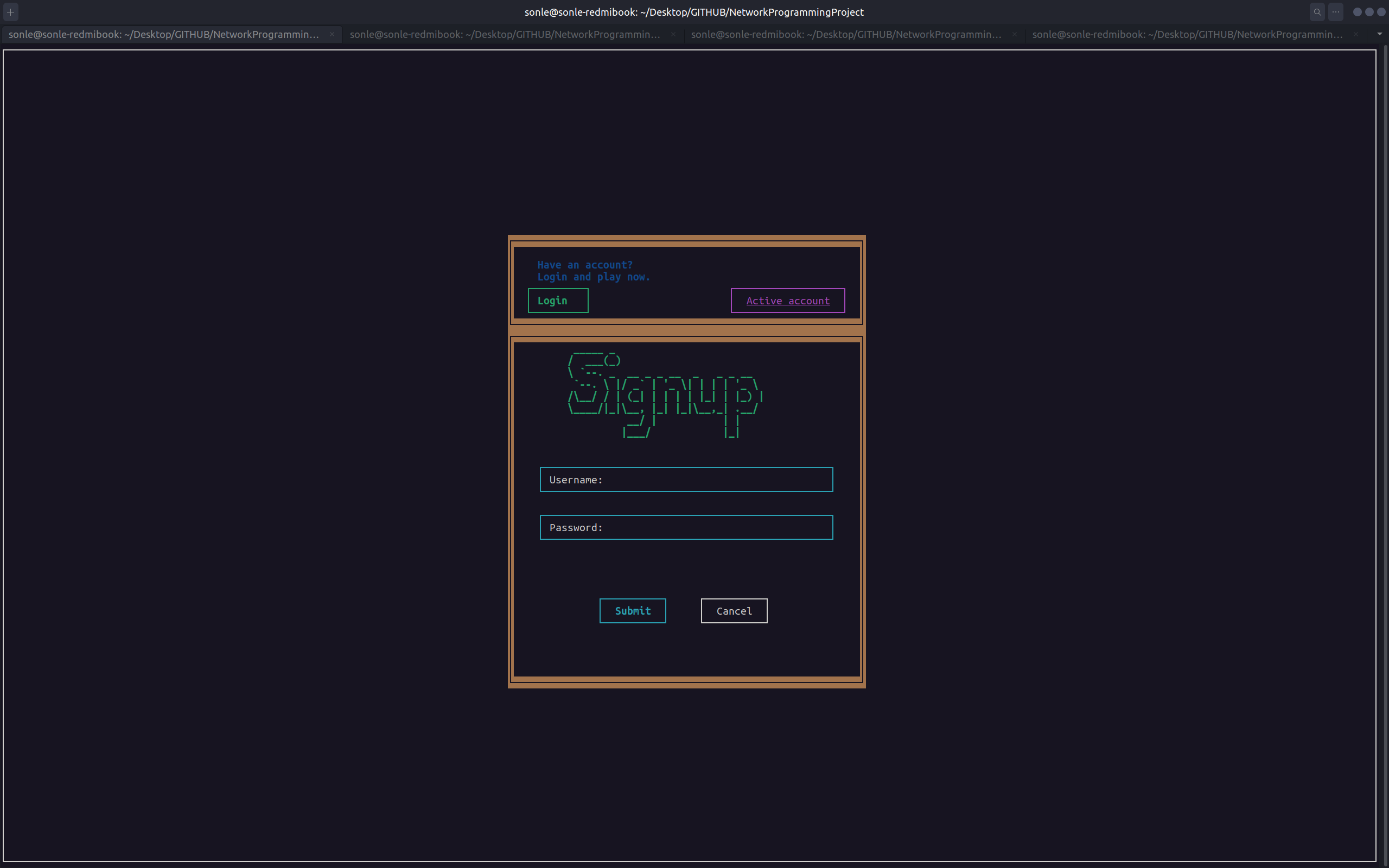The height and width of the screenshot is (868, 1389).
Task: Click the window title bar text
Action: coord(693,12)
